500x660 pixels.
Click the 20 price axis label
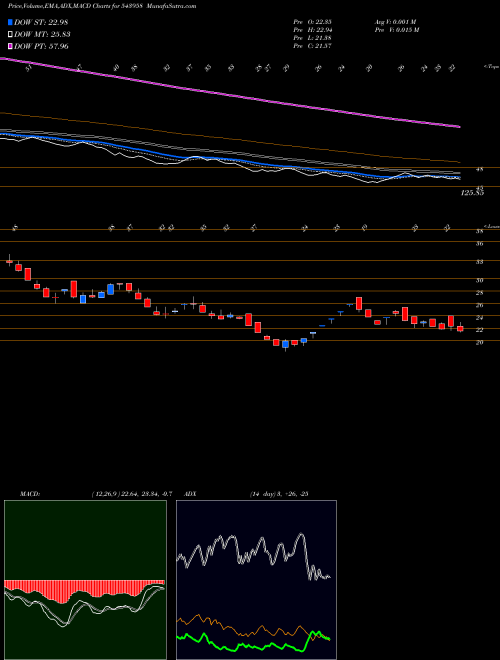pyautogui.click(x=479, y=343)
